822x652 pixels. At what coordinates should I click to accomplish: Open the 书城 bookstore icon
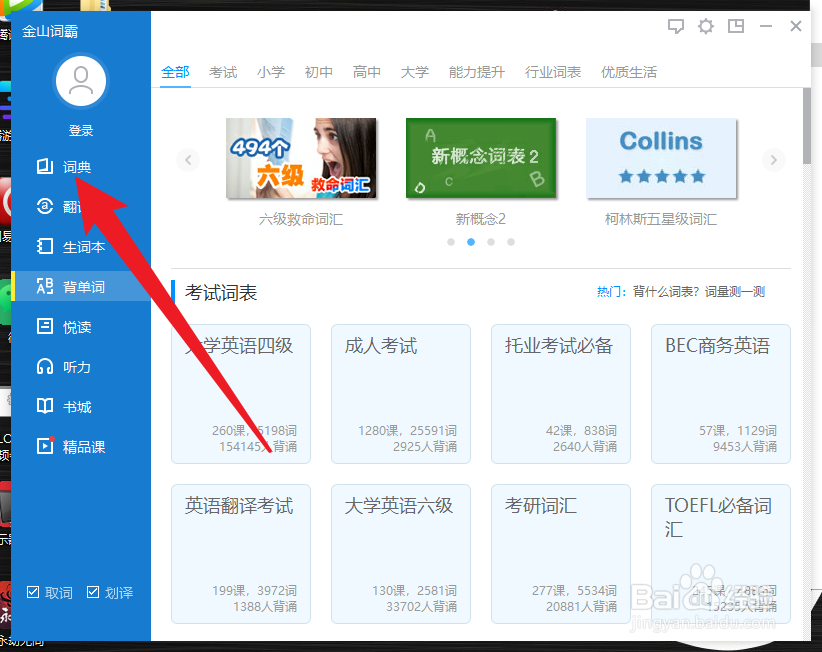(x=45, y=406)
